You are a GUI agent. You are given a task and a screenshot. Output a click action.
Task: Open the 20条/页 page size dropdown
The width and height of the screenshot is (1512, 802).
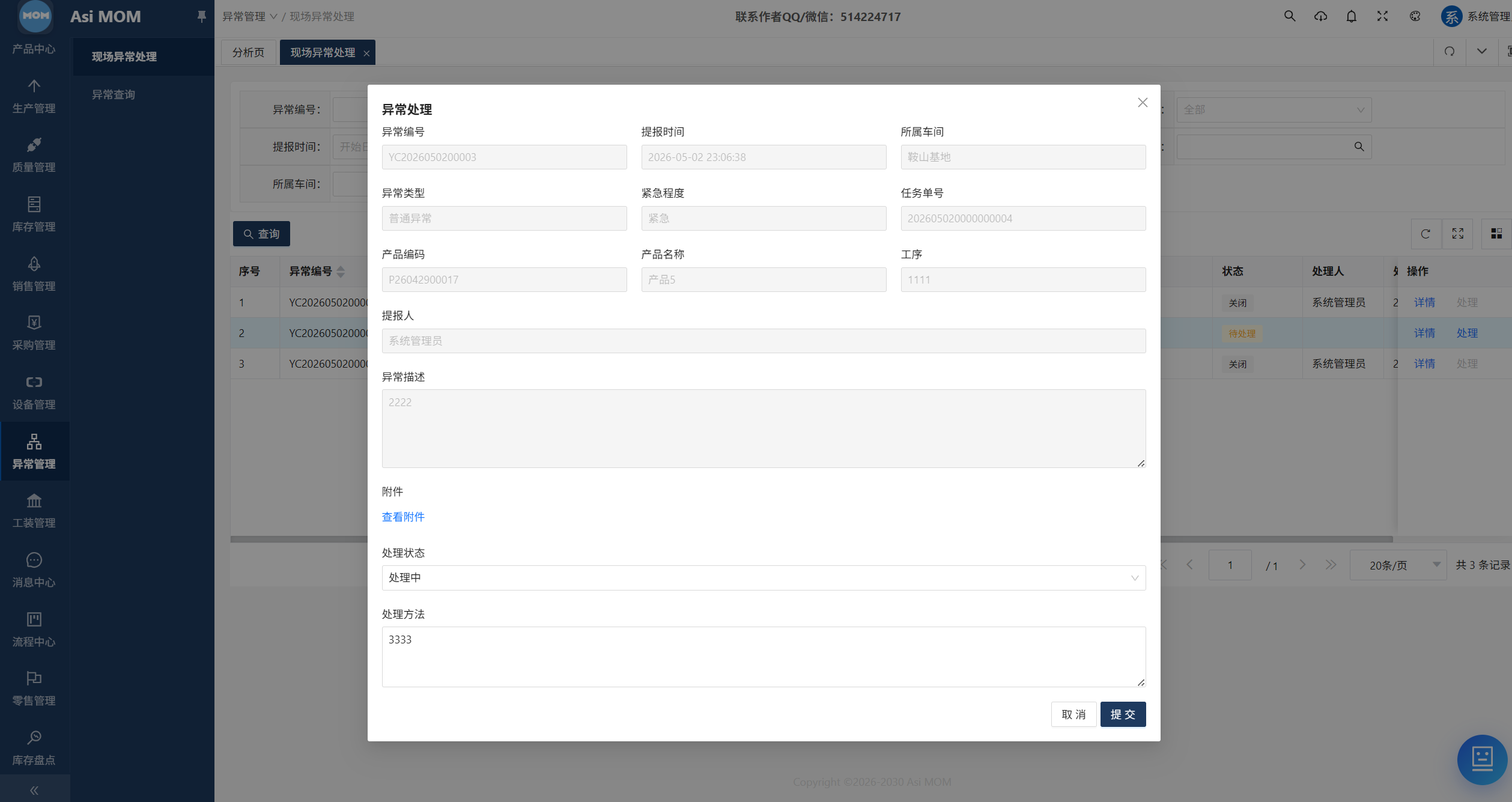1397,565
